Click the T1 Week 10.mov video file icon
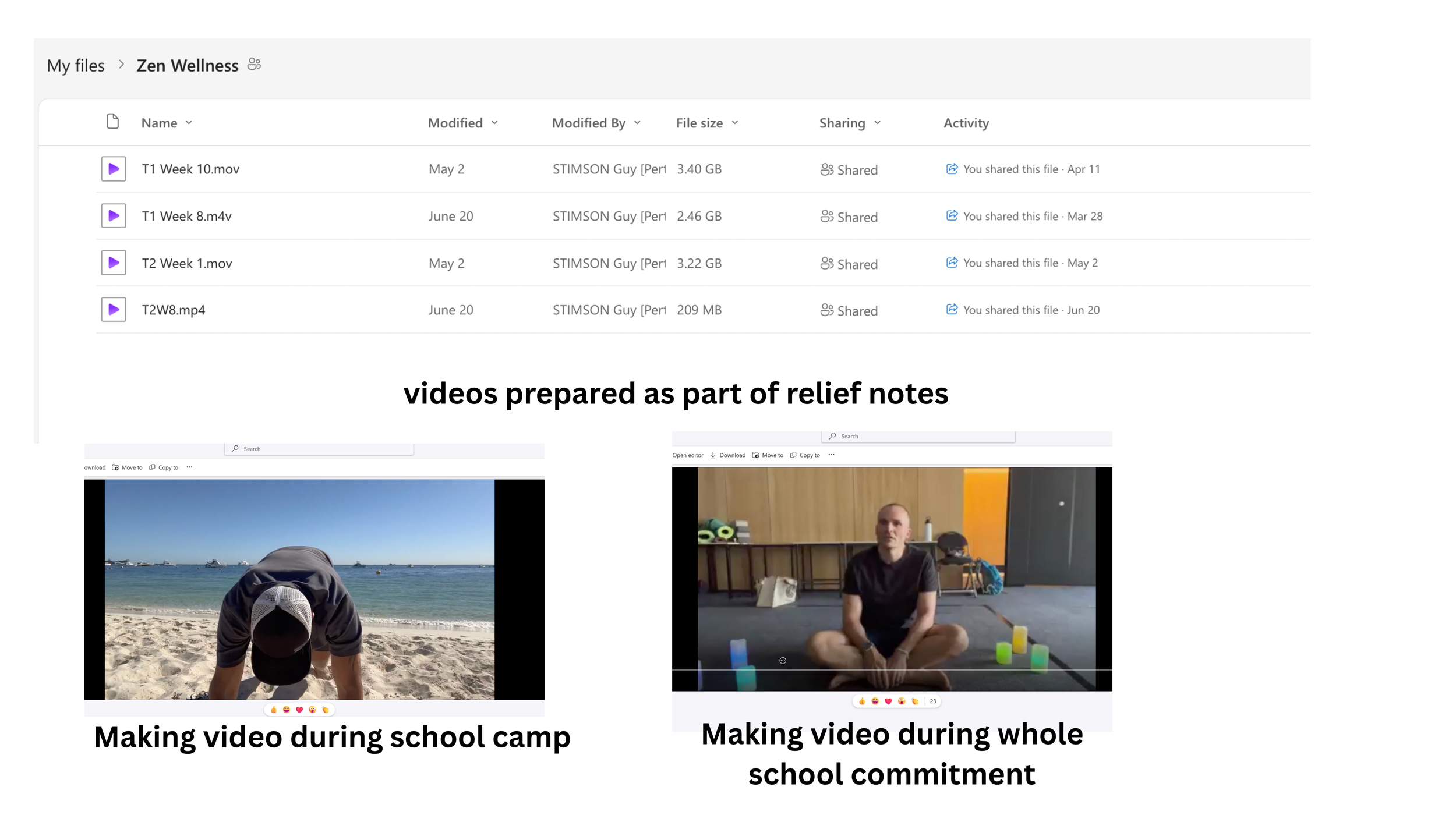 tap(114, 169)
